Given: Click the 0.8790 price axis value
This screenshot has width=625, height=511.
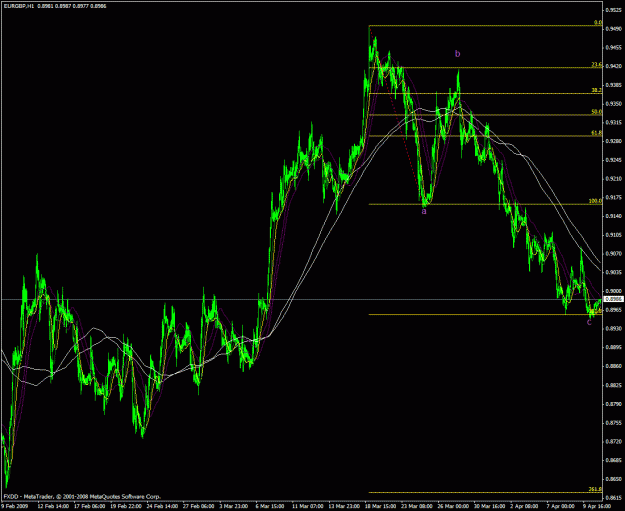Looking at the screenshot, I should point(613,404).
